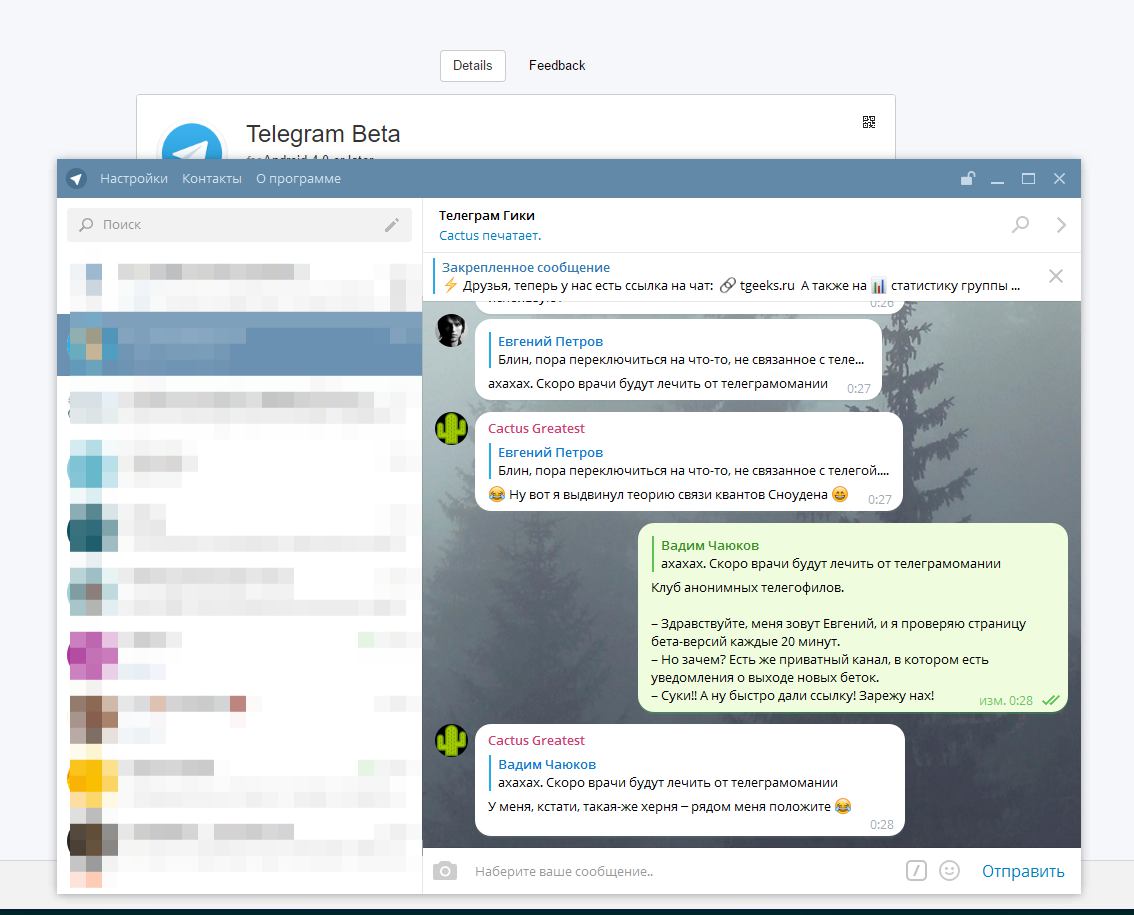This screenshot has width=1134, height=915.
Task: Click QR code icon on Telegram Beta page
Action: pos(869,122)
